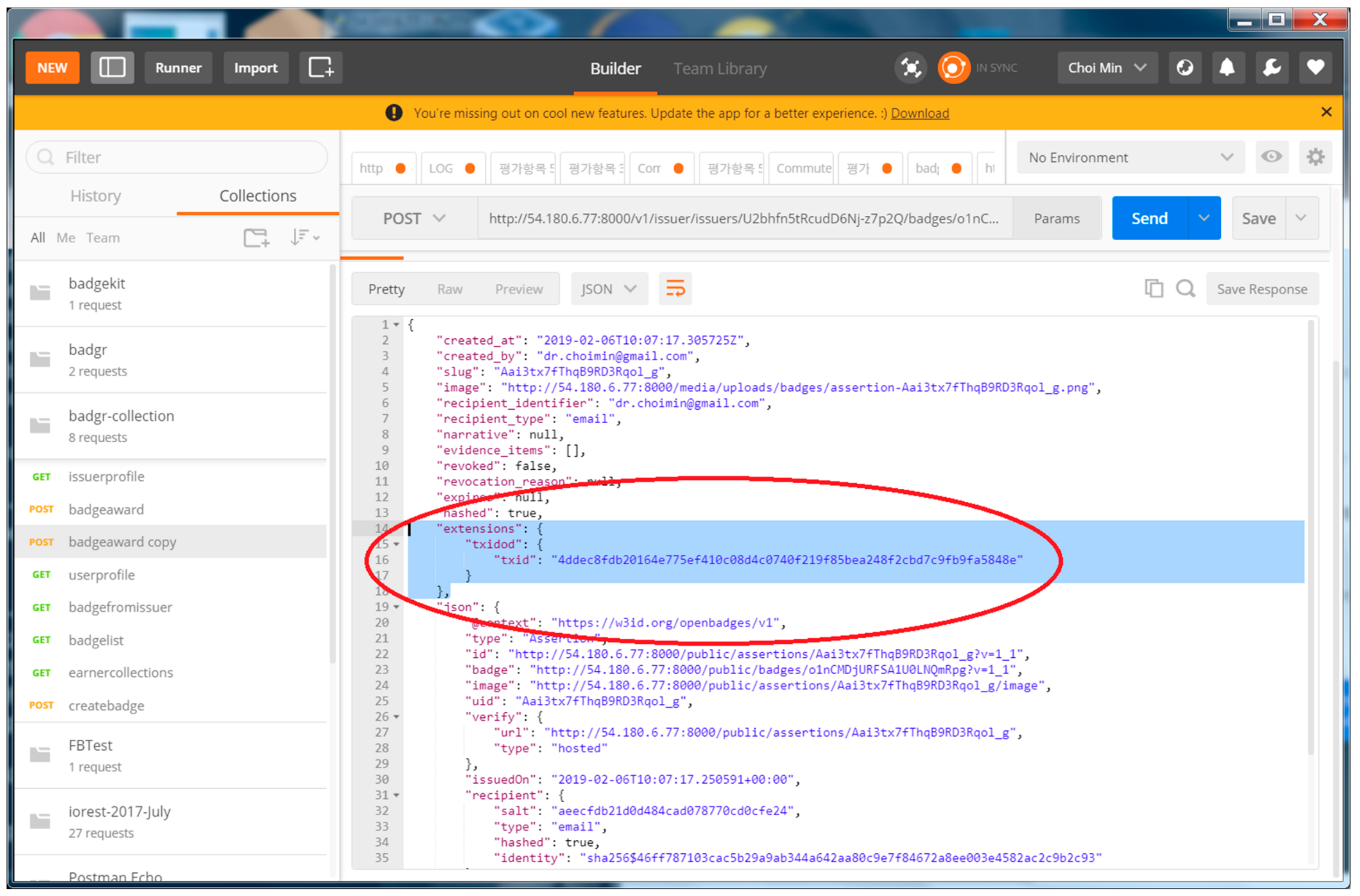The image size is (1360, 896).
Task: Toggle the sidebar layout icon
Action: pyautogui.click(x=112, y=68)
